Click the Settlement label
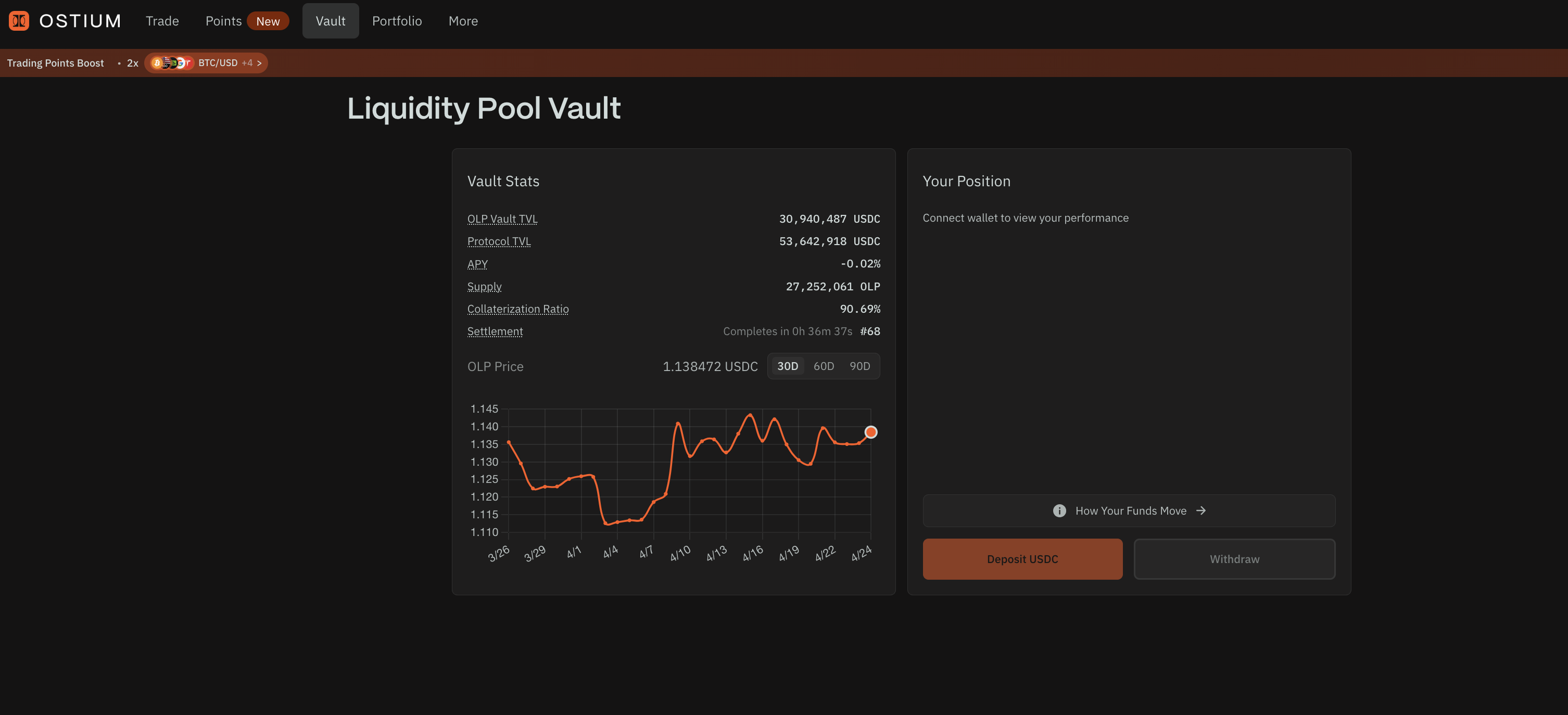The height and width of the screenshot is (715, 1568). click(495, 331)
